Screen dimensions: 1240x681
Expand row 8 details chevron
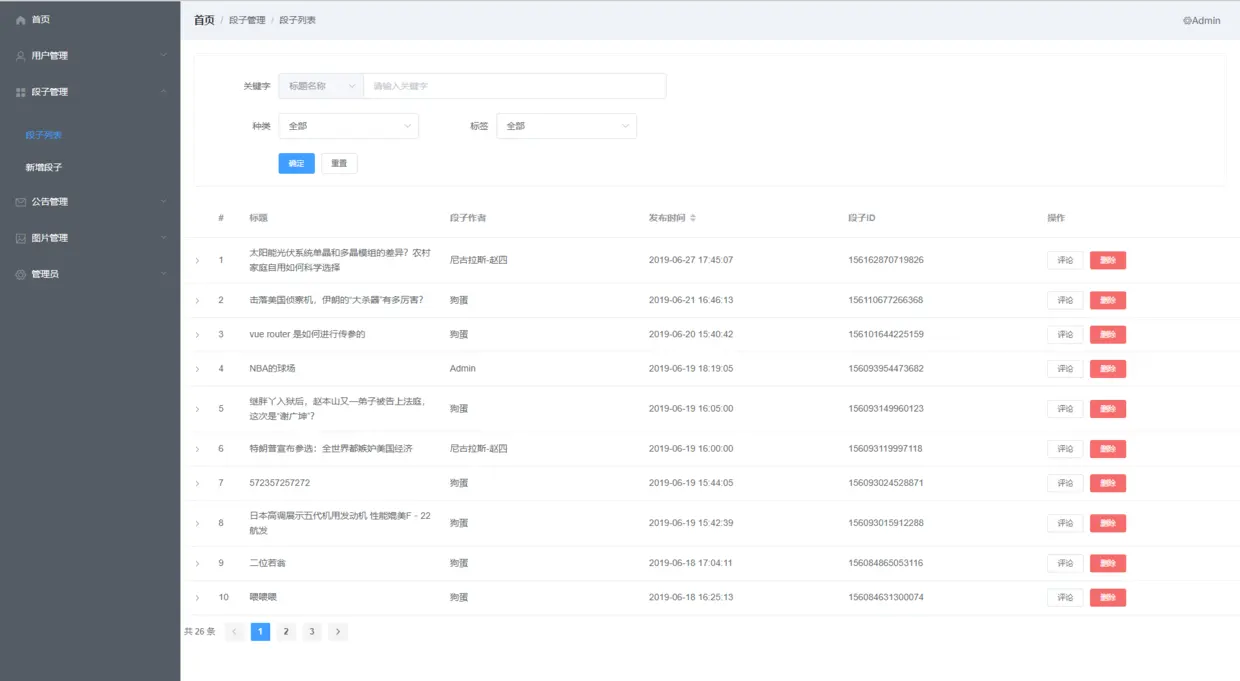click(197, 524)
